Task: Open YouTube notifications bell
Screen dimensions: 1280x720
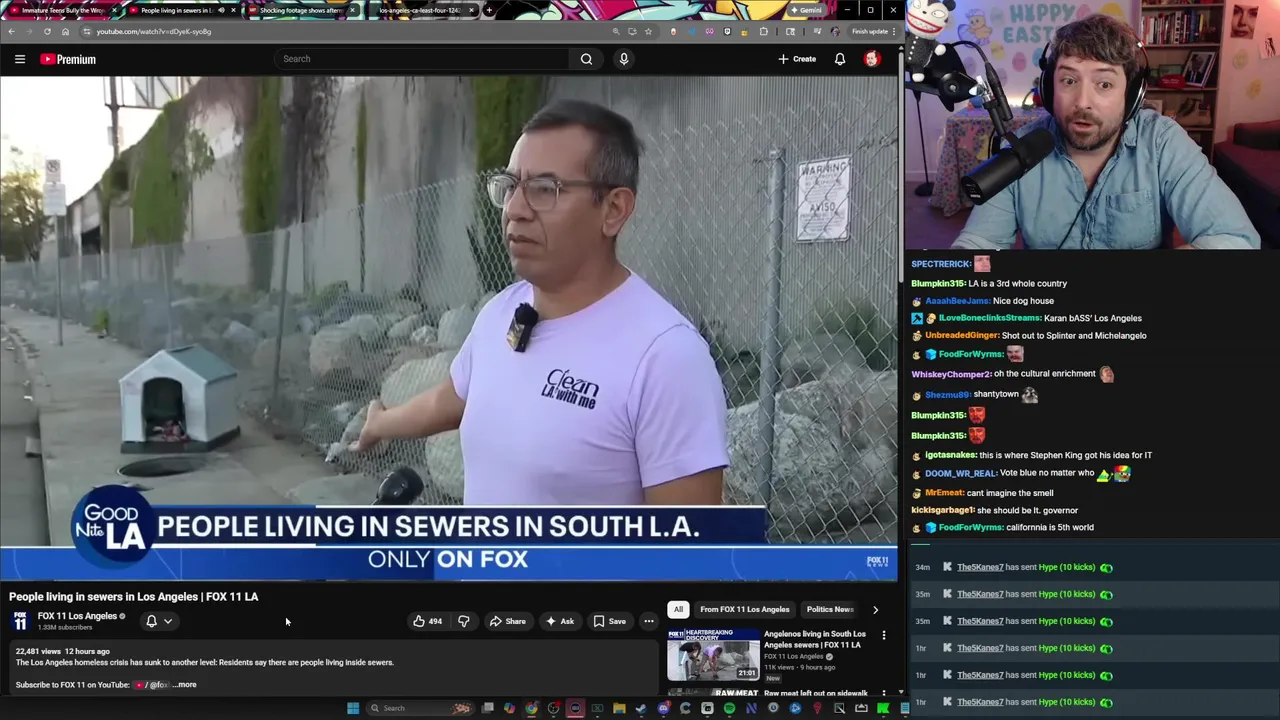Action: pyautogui.click(x=840, y=59)
